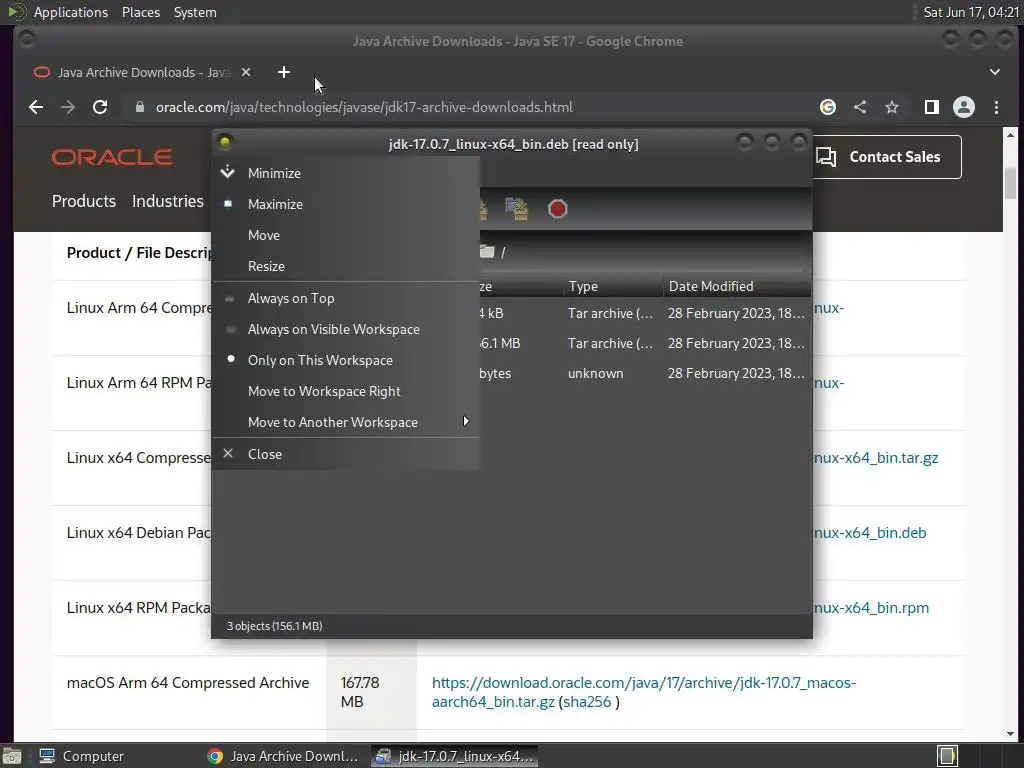
Task: Toggle Always on Top option
Action: 345,298
